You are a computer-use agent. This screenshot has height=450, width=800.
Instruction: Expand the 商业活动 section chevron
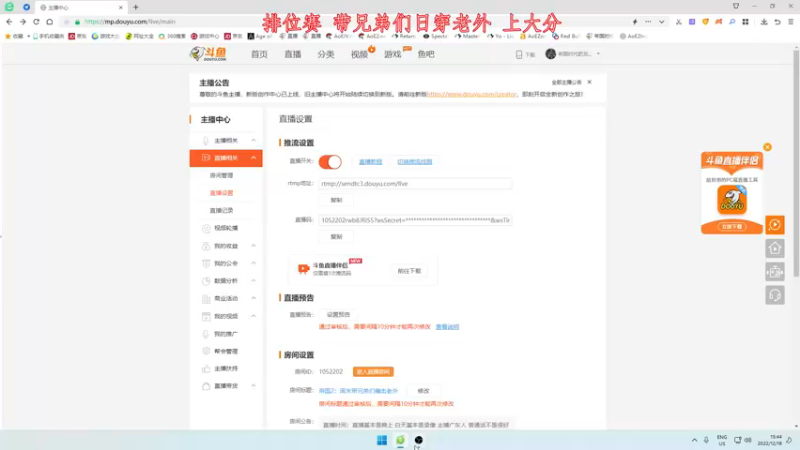254,298
